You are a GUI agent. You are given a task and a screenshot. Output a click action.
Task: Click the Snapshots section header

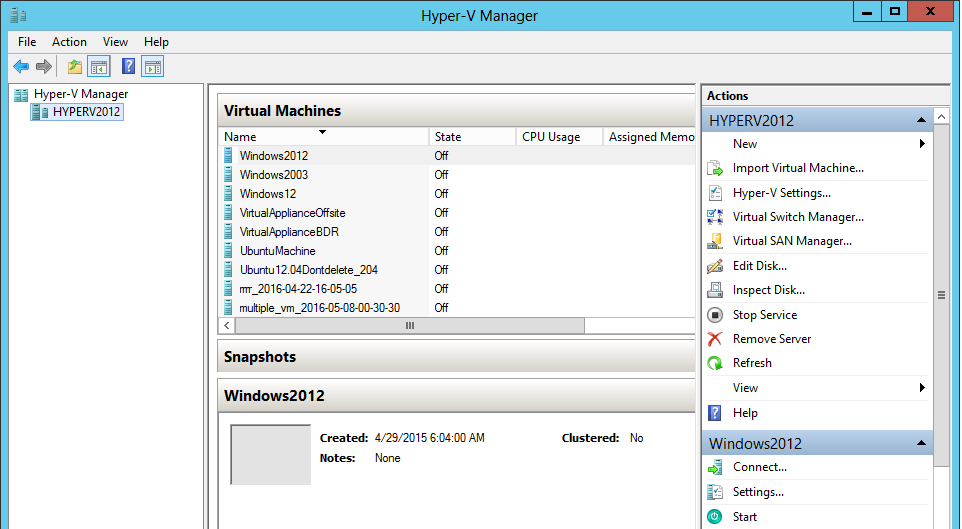[x=457, y=357]
